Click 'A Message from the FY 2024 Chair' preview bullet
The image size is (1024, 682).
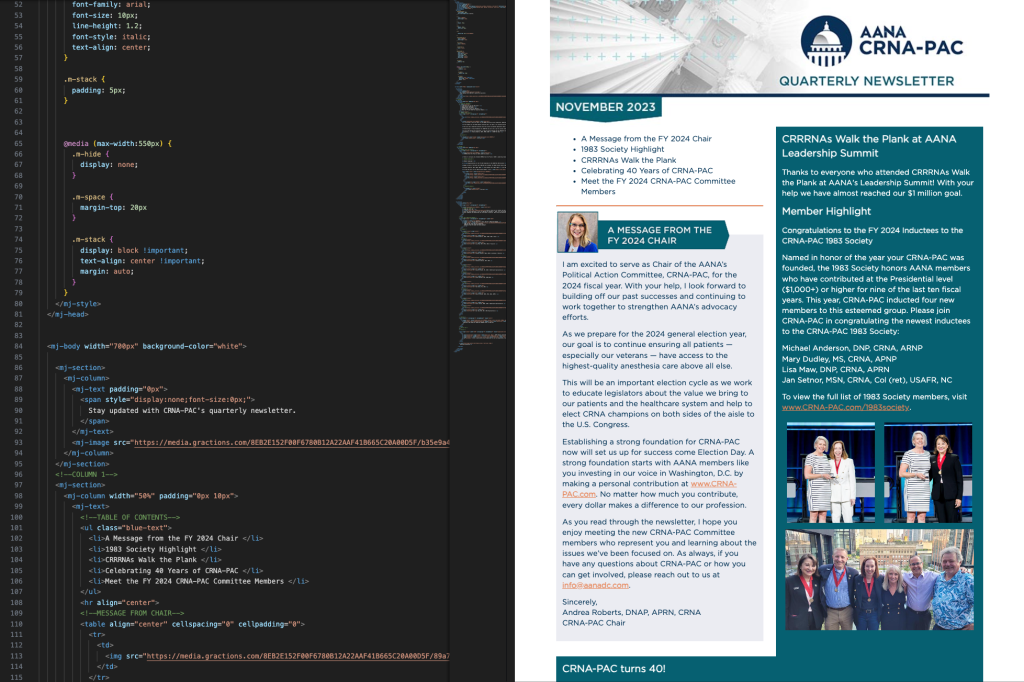[646, 138]
